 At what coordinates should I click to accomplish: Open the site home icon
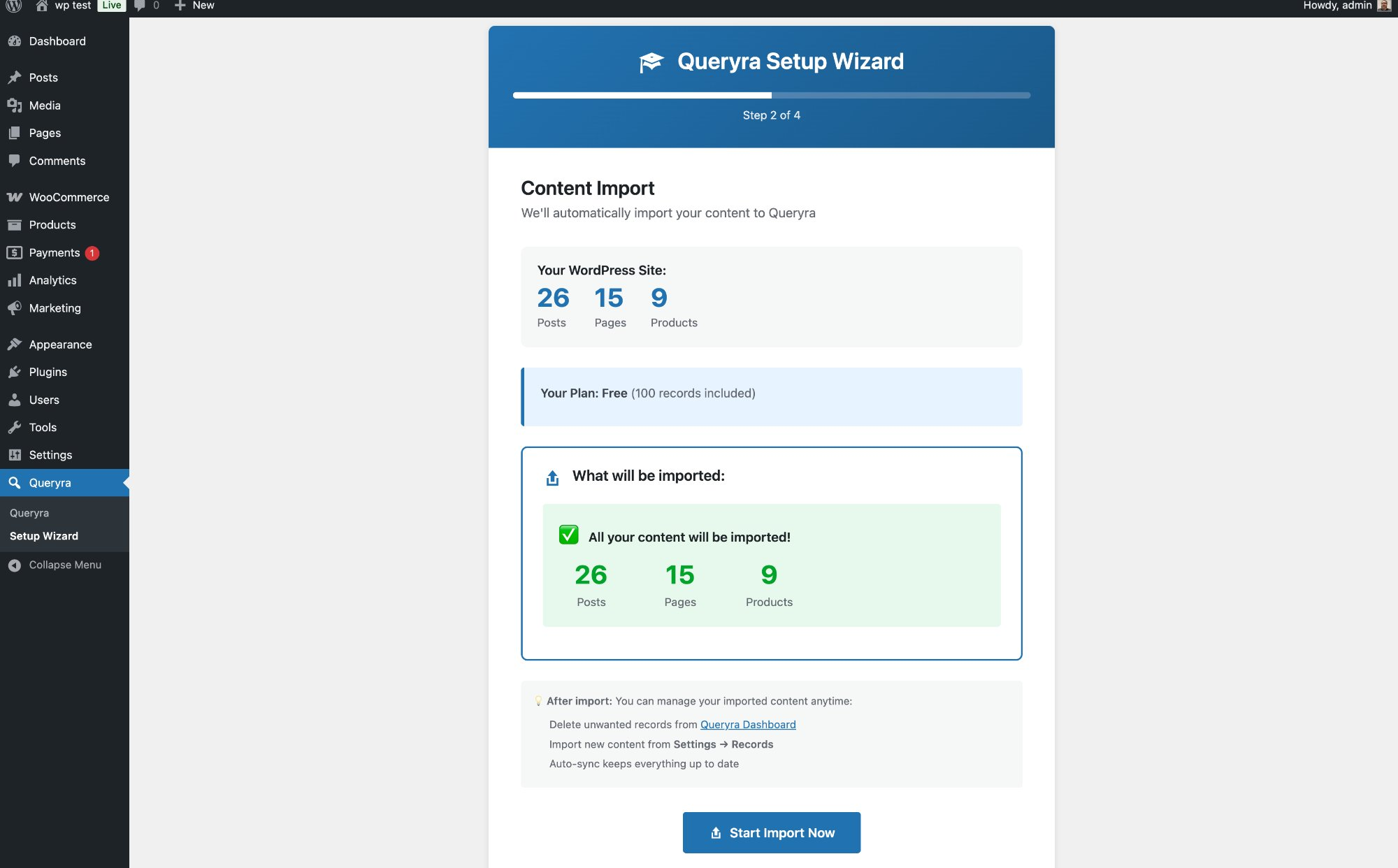42,6
